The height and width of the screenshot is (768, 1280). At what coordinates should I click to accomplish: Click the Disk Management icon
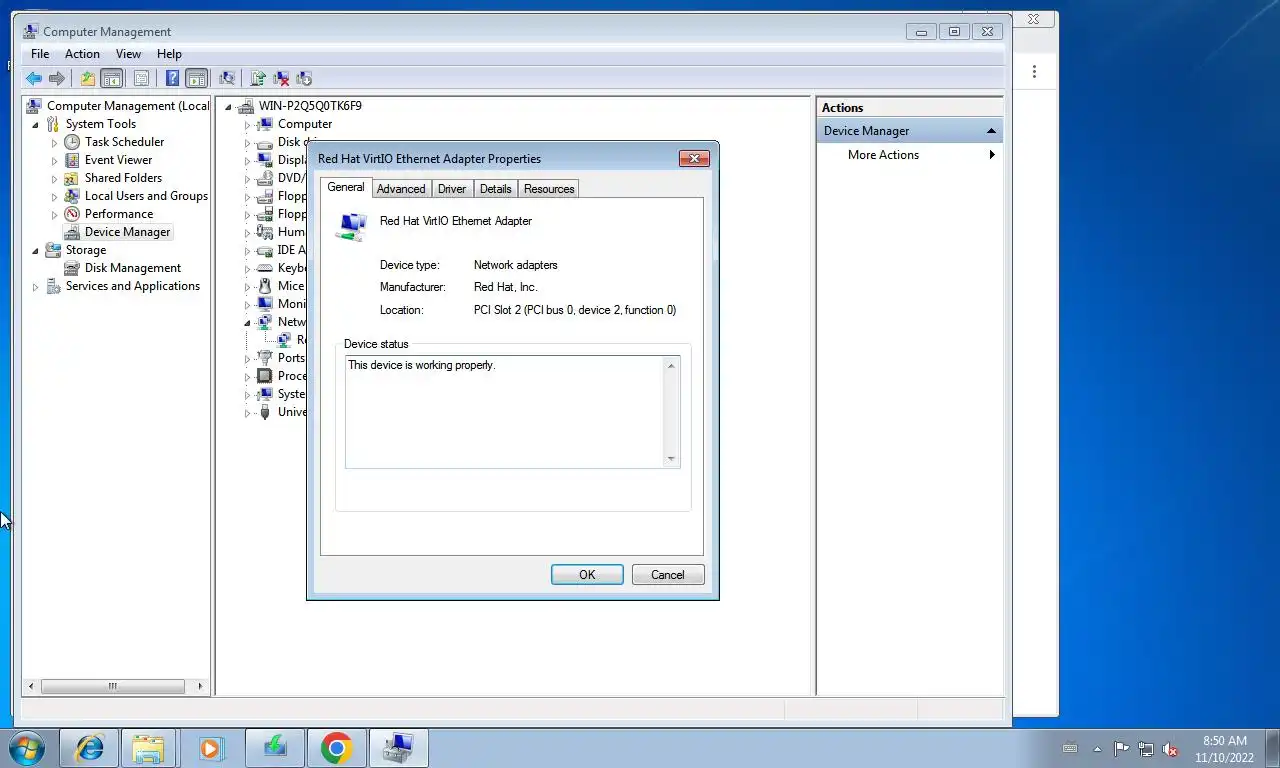coord(72,268)
